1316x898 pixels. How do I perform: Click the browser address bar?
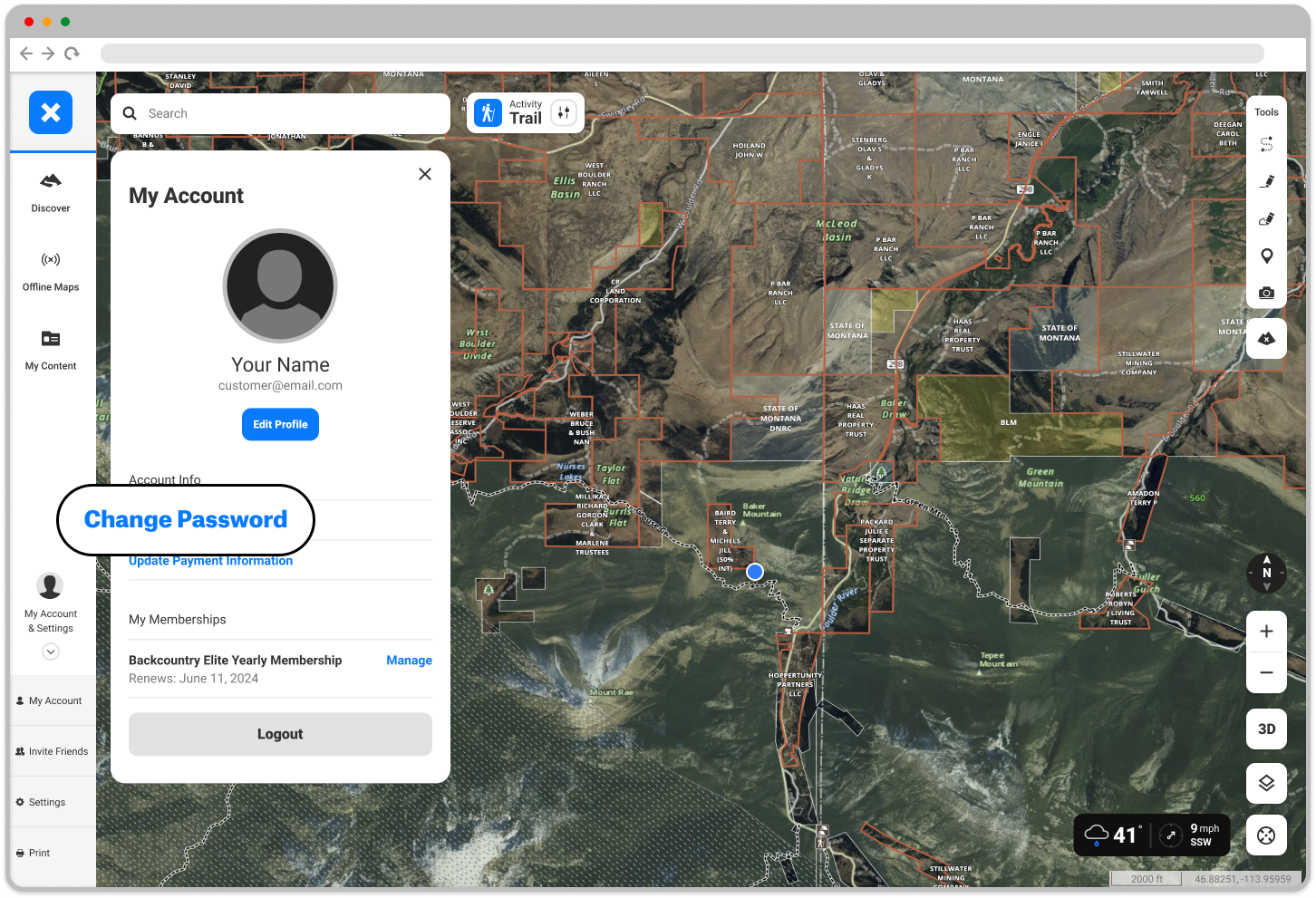[x=682, y=53]
